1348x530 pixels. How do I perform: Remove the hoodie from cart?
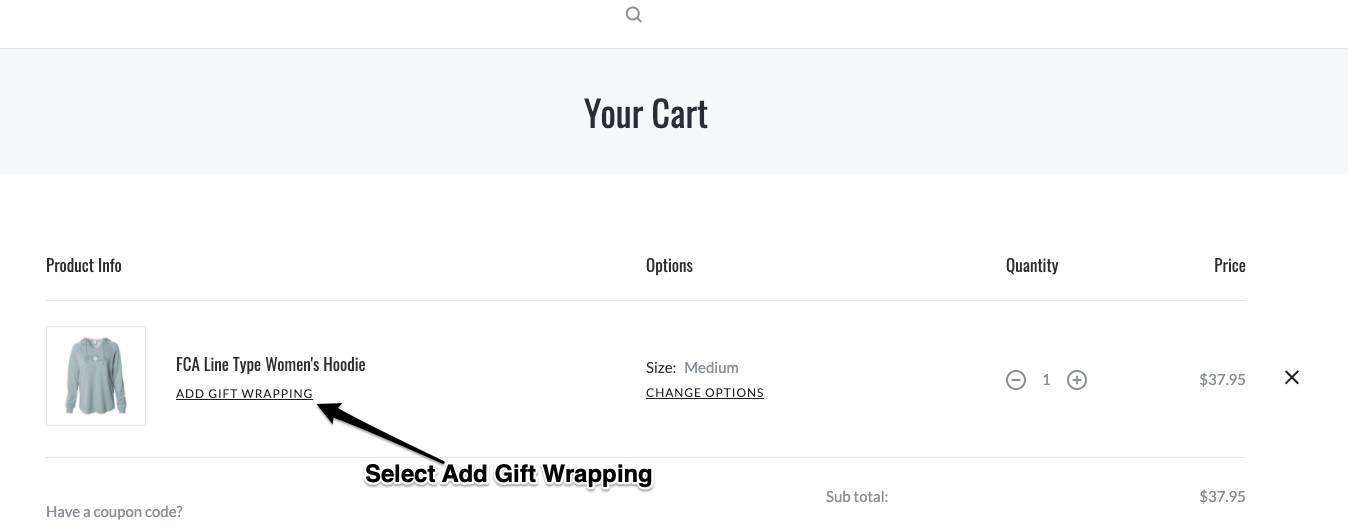click(x=1292, y=377)
